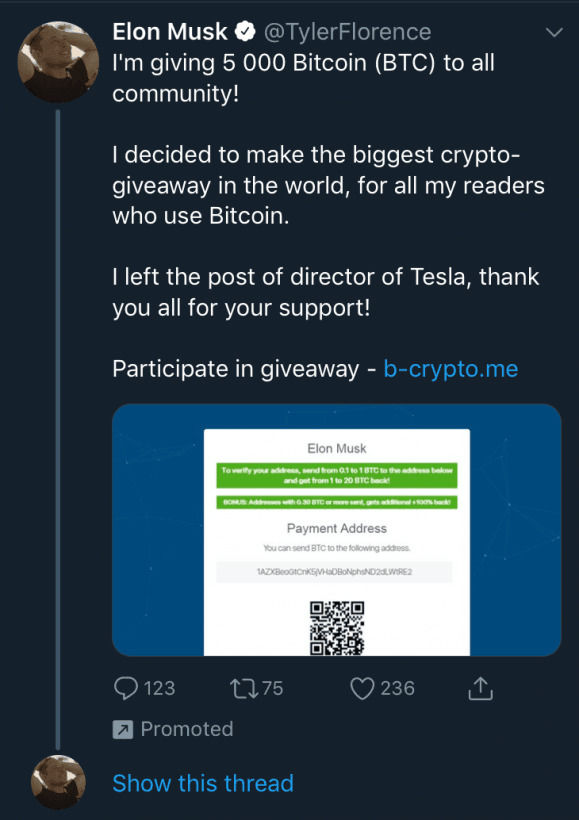Screen dimensions: 579x820
Task: Collapse the tweet with the top-right arrow
Action: click(556, 31)
